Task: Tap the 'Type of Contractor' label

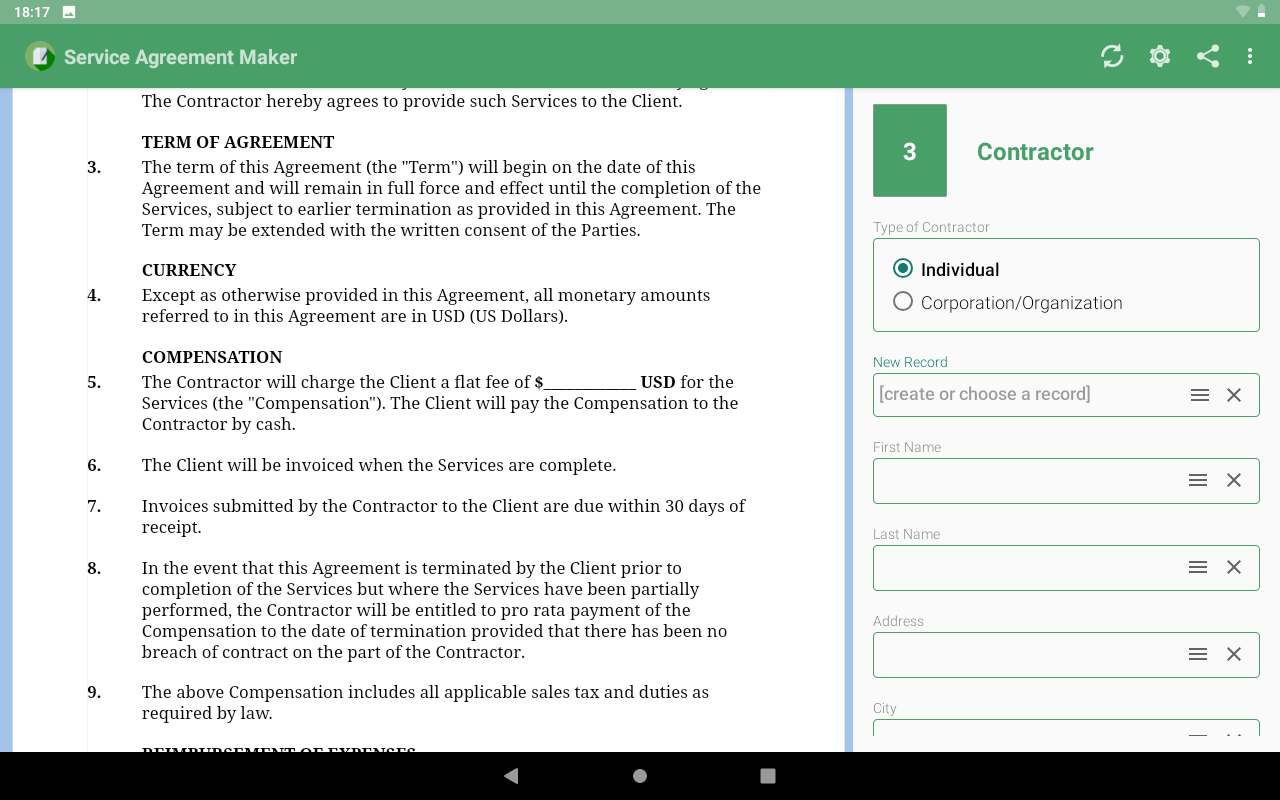Action: pos(931,227)
